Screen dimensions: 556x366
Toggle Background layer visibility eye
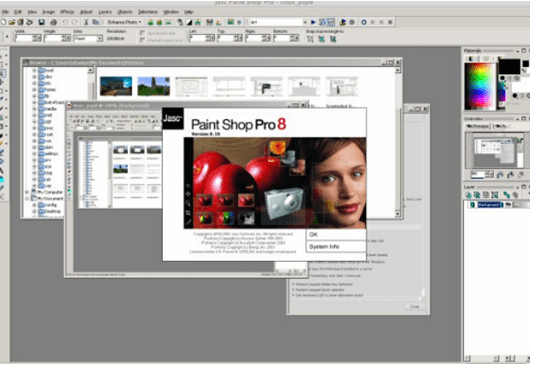(508, 205)
